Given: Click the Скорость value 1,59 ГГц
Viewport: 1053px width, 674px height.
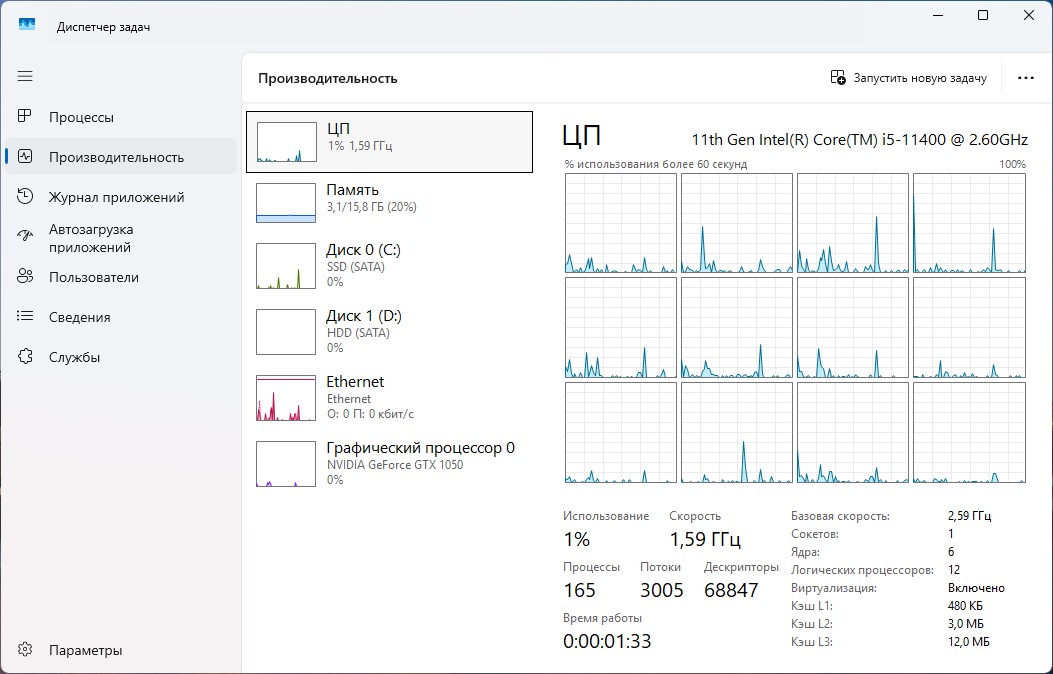Looking at the screenshot, I should point(705,539).
